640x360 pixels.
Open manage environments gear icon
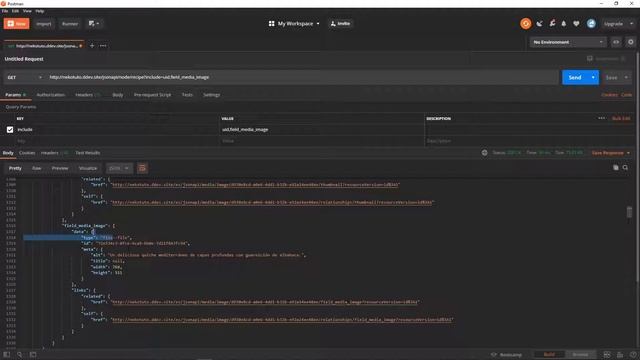point(631,42)
